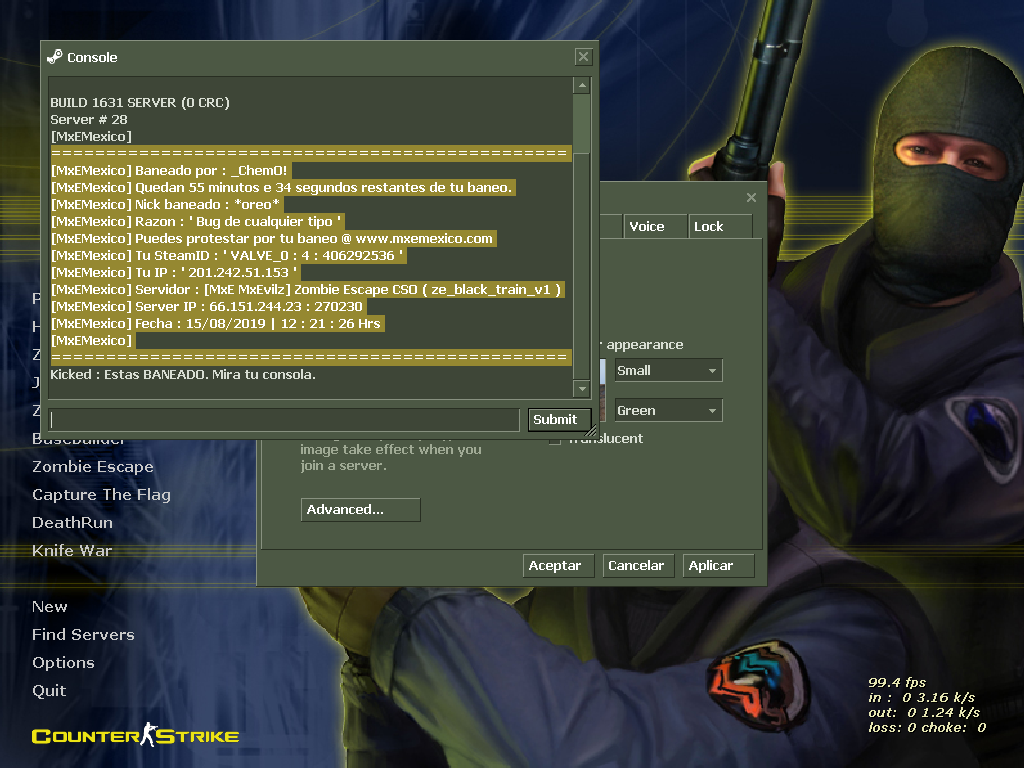
Task: Click the Aceptar button
Action: tap(558, 566)
